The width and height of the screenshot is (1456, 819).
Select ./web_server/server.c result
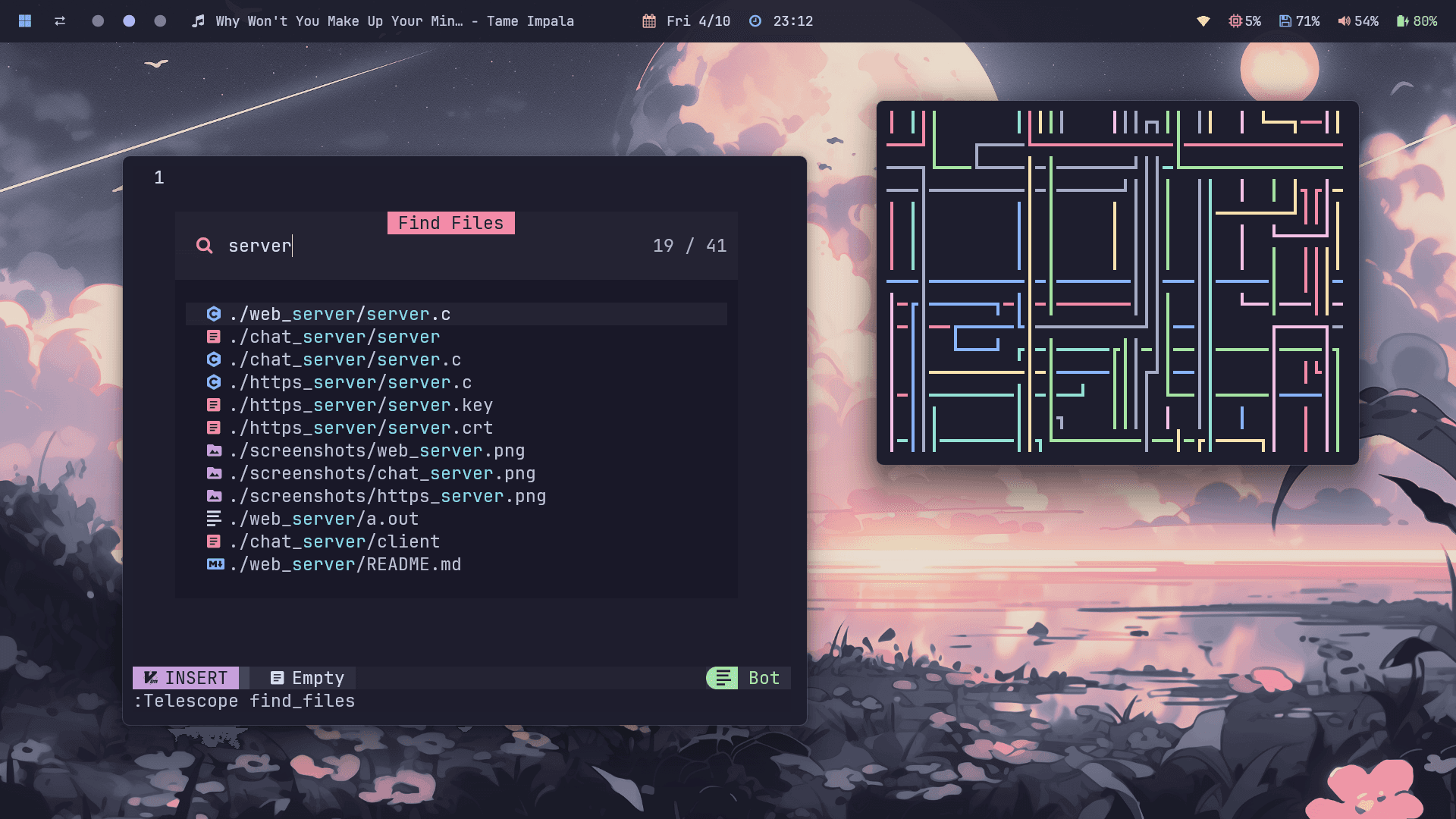click(x=340, y=314)
